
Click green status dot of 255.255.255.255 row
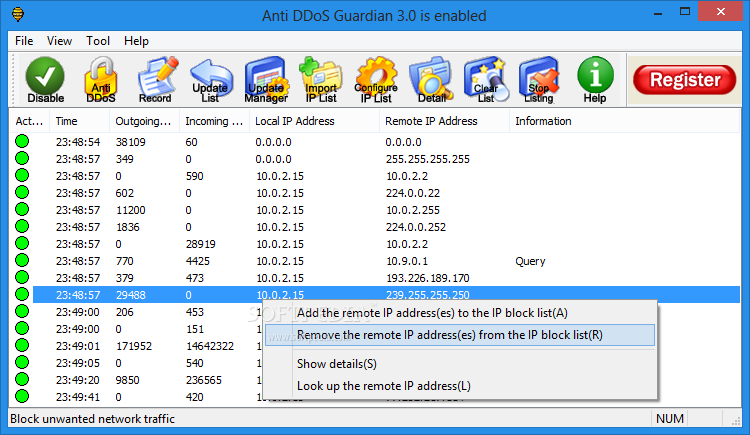[22, 158]
